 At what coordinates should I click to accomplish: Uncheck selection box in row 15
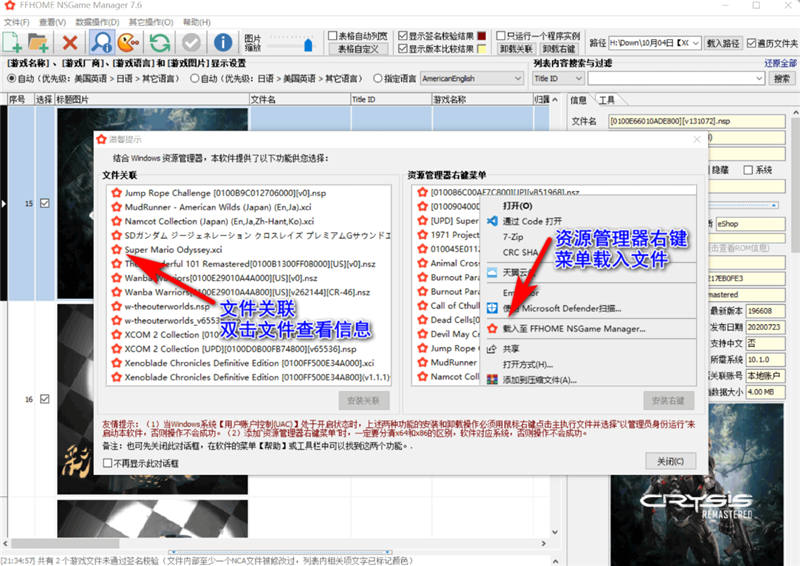(x=45, y=203)
